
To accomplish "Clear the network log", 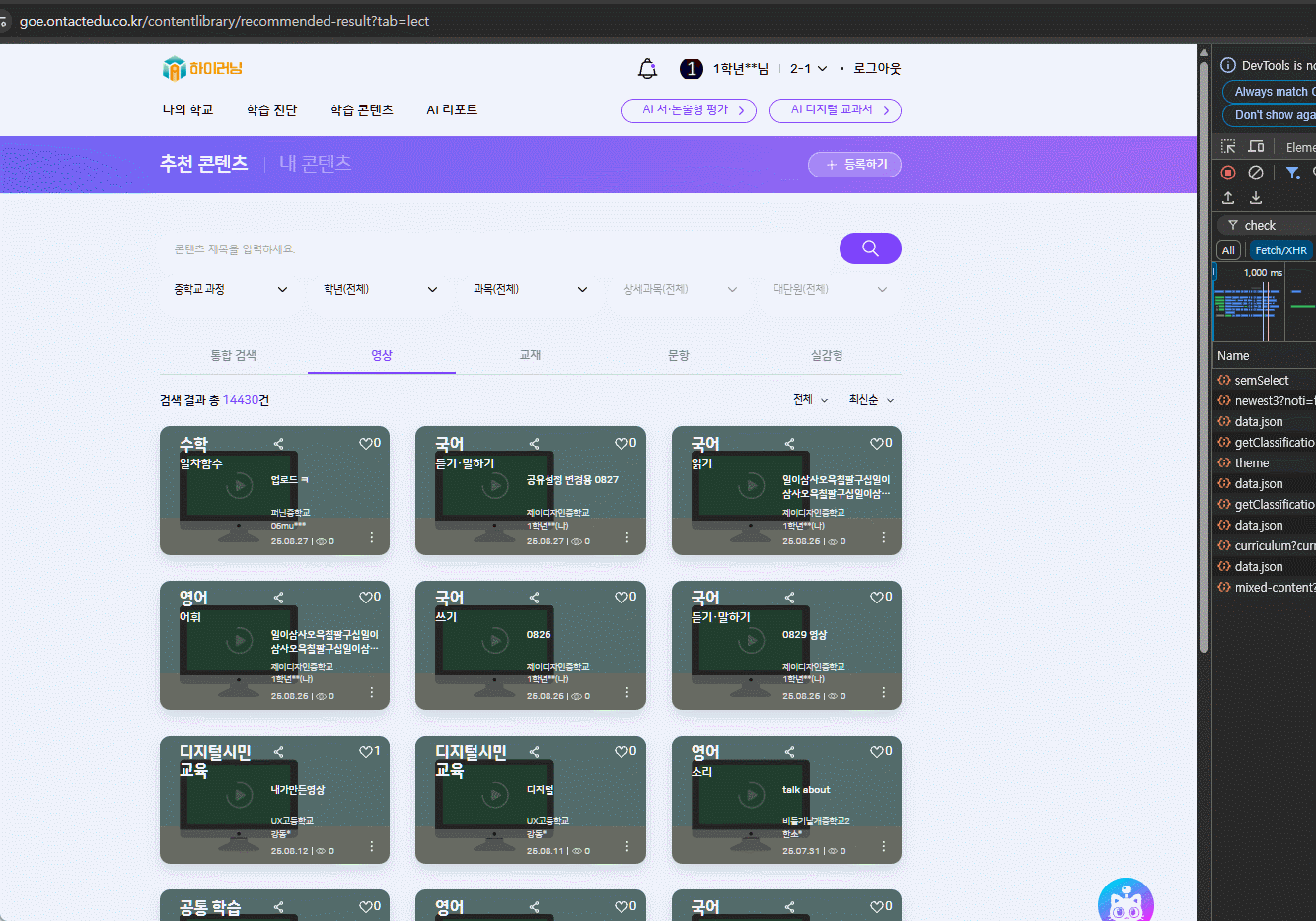I will tap(1256, 173).
